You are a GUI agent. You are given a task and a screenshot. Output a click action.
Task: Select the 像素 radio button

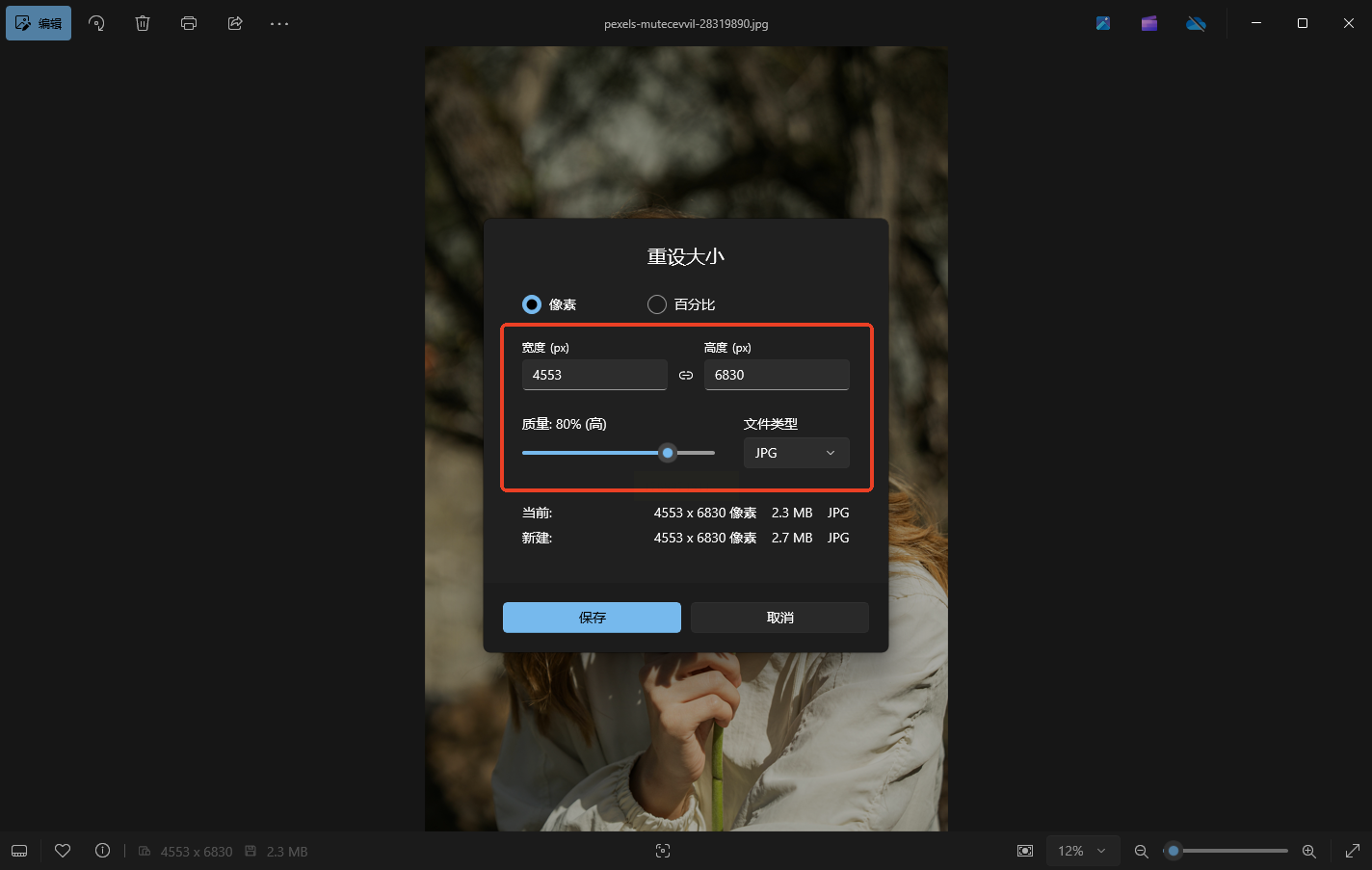(532, 304)
